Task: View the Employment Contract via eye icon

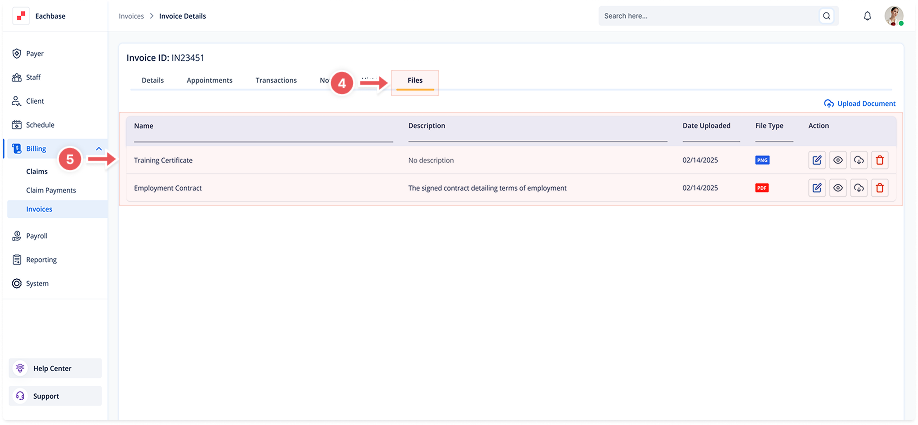Action: [838, 188]
